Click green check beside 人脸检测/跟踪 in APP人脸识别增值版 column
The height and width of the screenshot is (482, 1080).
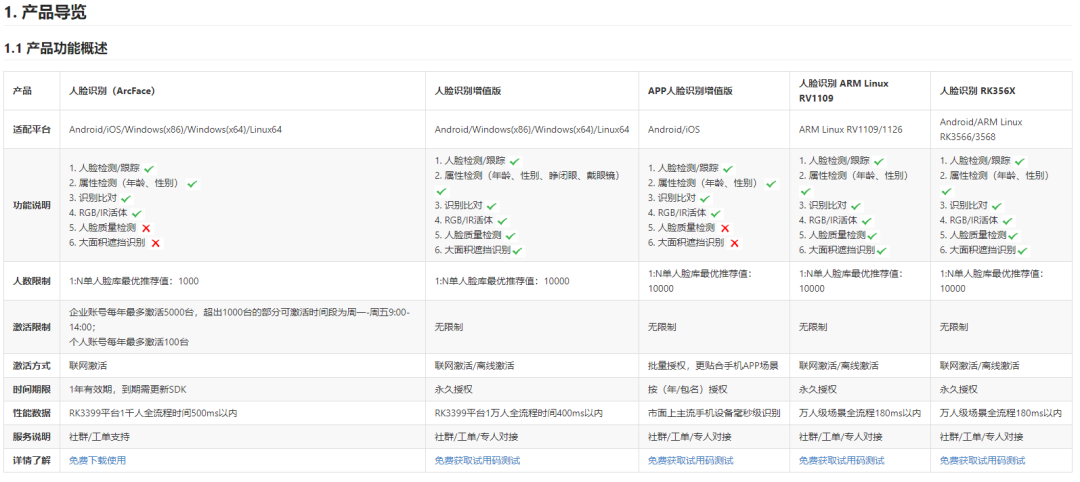[x=728, y=168]
